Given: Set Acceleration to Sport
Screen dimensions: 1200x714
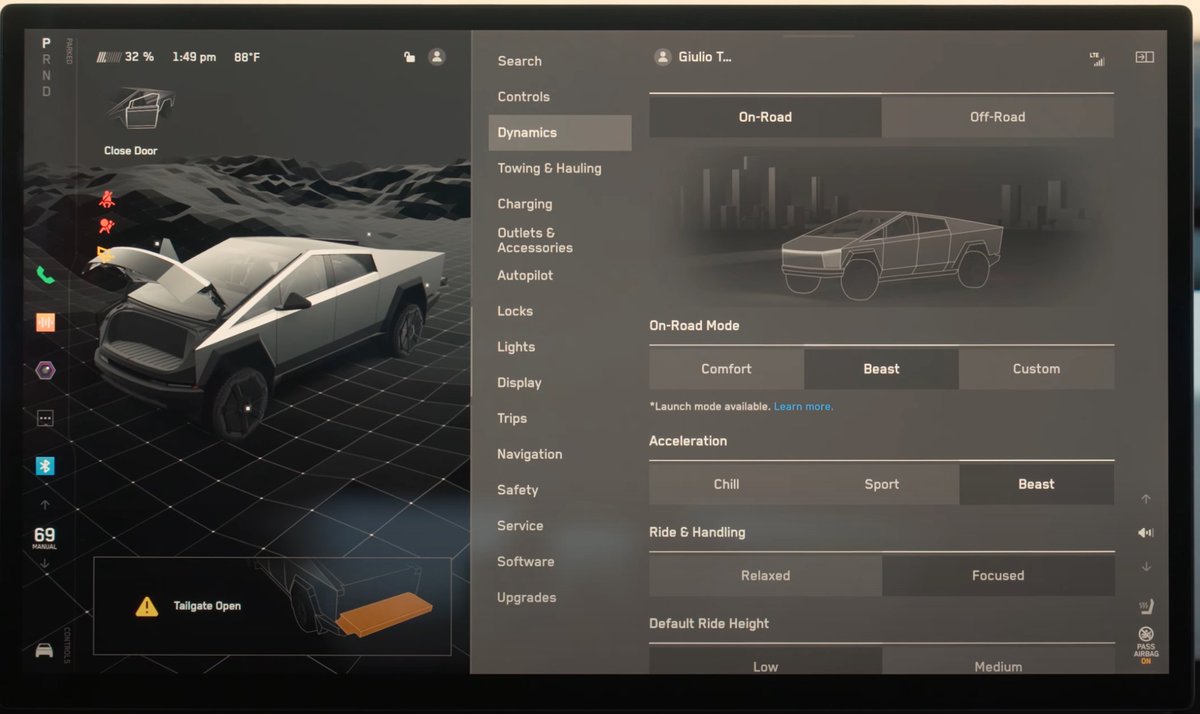Looking at the screenshot, I should [882, 484].
